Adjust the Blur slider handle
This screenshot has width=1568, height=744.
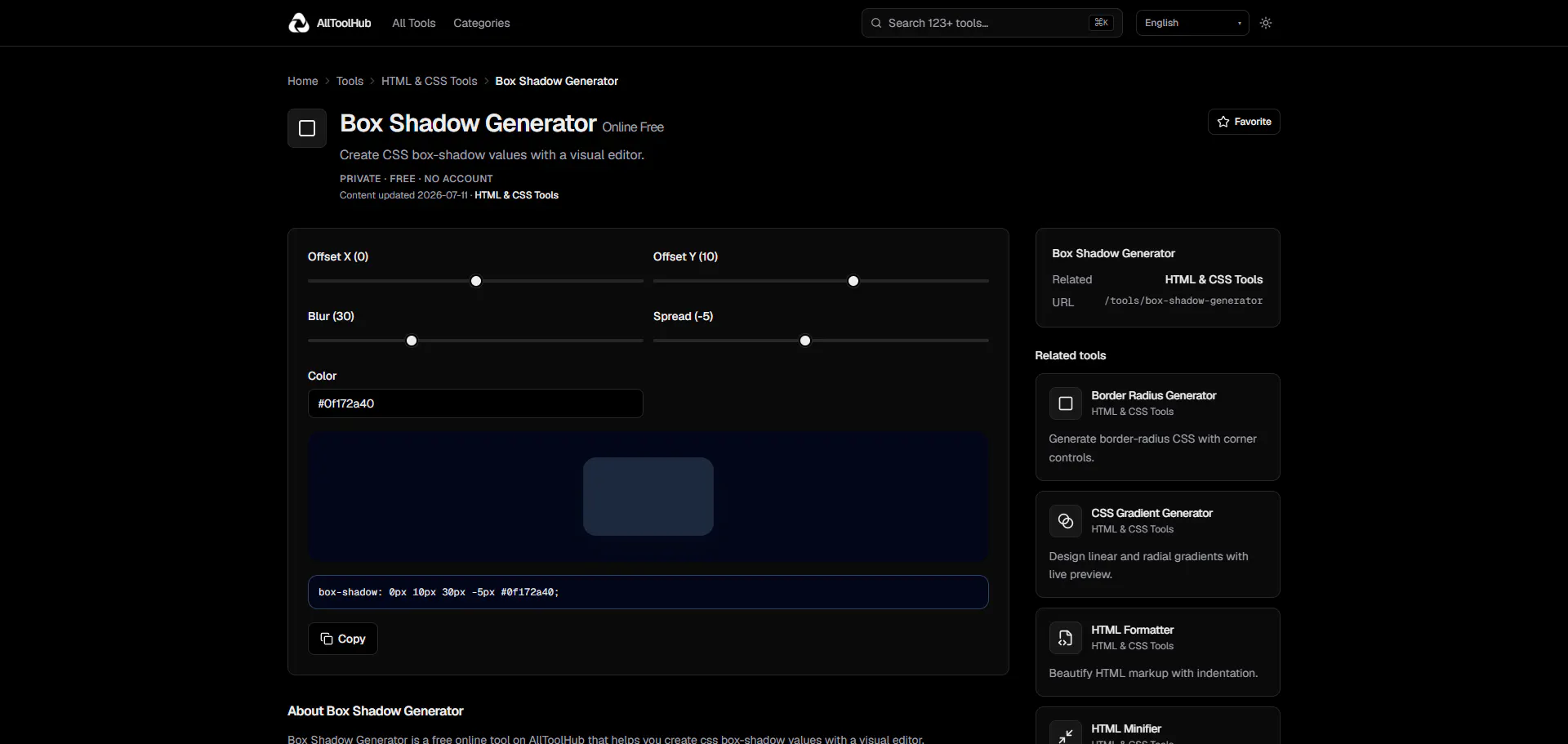pos(412,341)
